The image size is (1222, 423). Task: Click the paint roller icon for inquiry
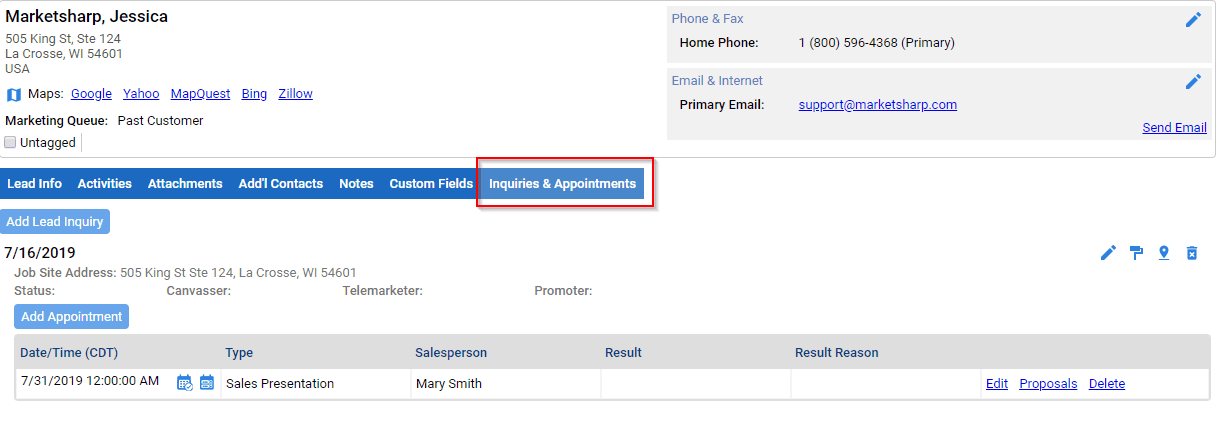[1136, 253]
